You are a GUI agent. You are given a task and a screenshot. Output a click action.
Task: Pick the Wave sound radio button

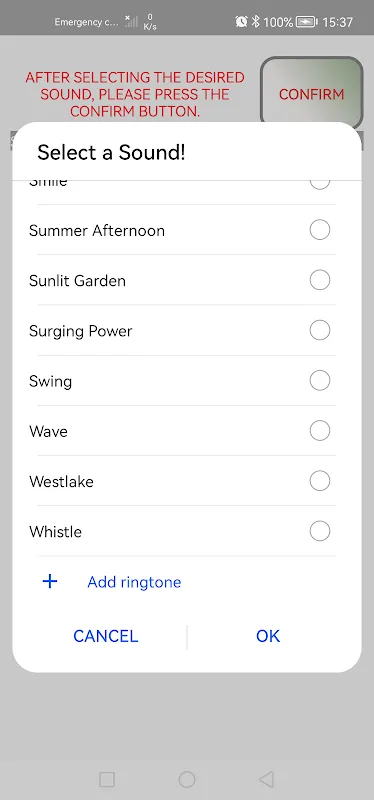click(x=320, y=431)
